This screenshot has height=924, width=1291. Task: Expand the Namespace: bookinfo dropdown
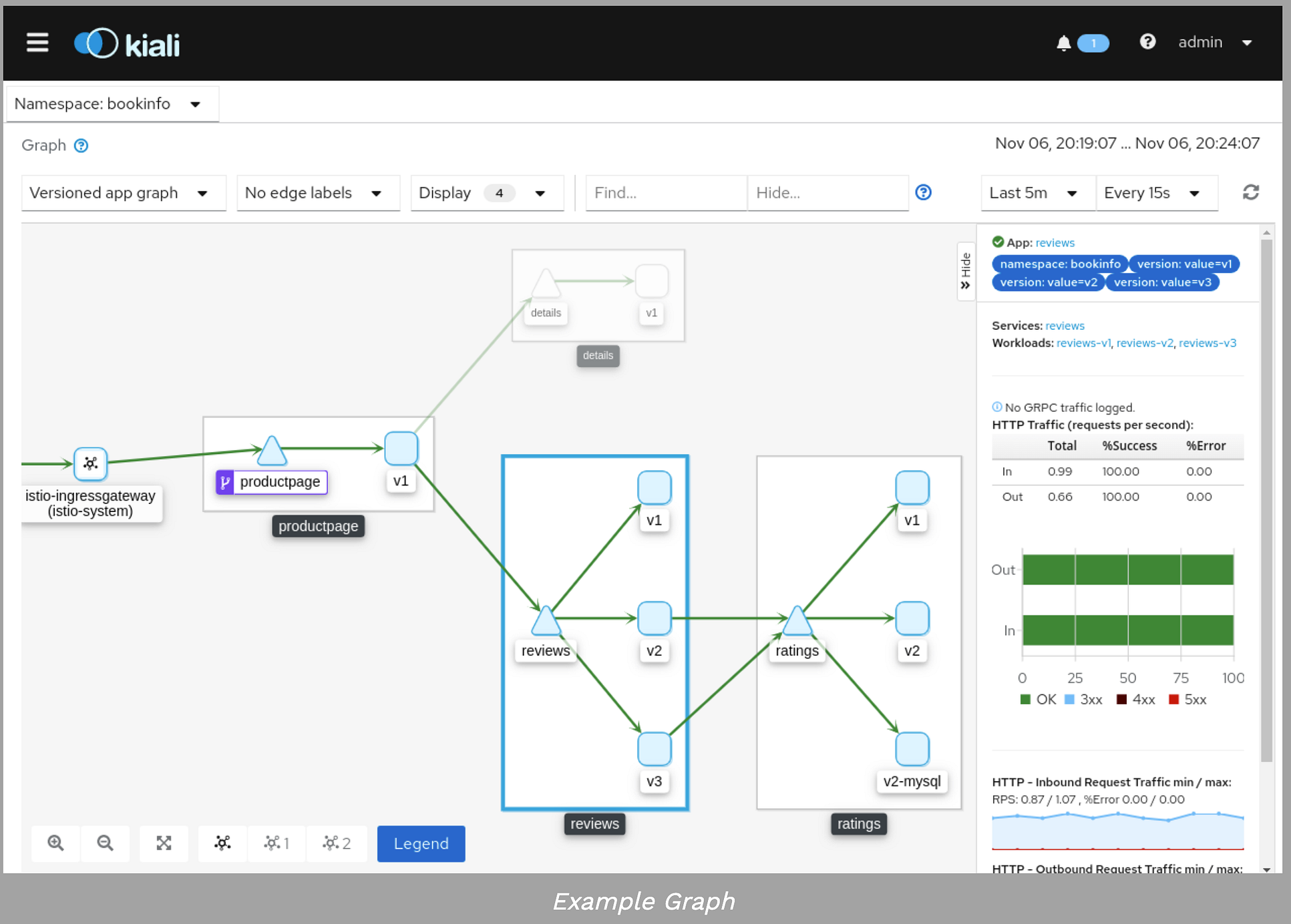pyautogui.click(x=112, y=103)
